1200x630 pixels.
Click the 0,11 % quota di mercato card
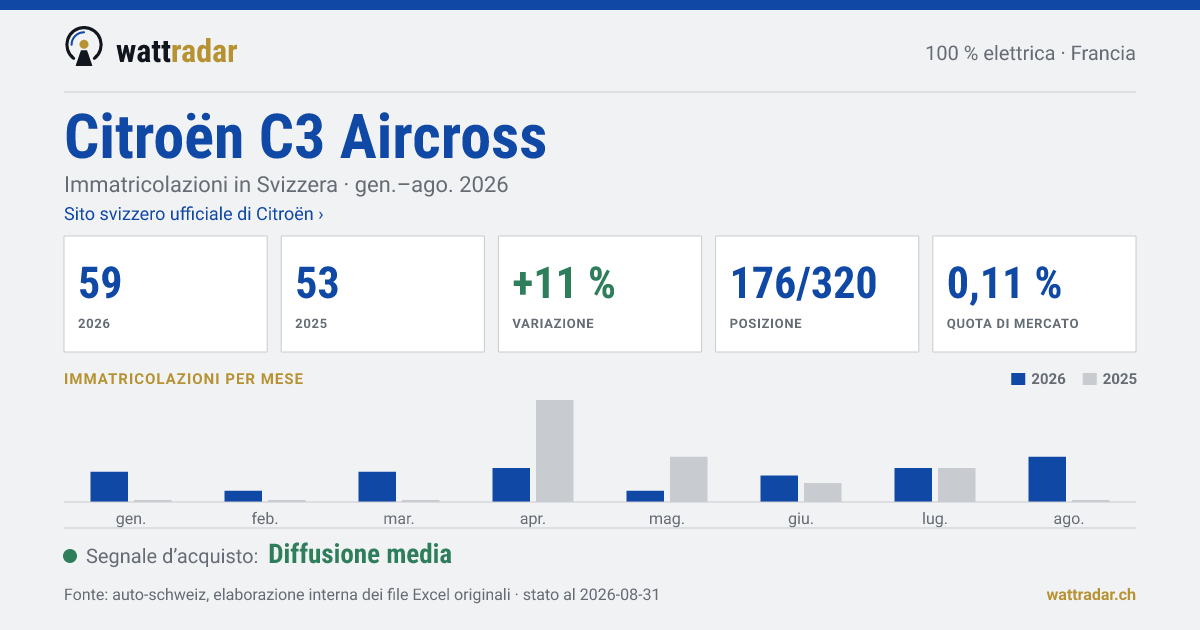1034,294
